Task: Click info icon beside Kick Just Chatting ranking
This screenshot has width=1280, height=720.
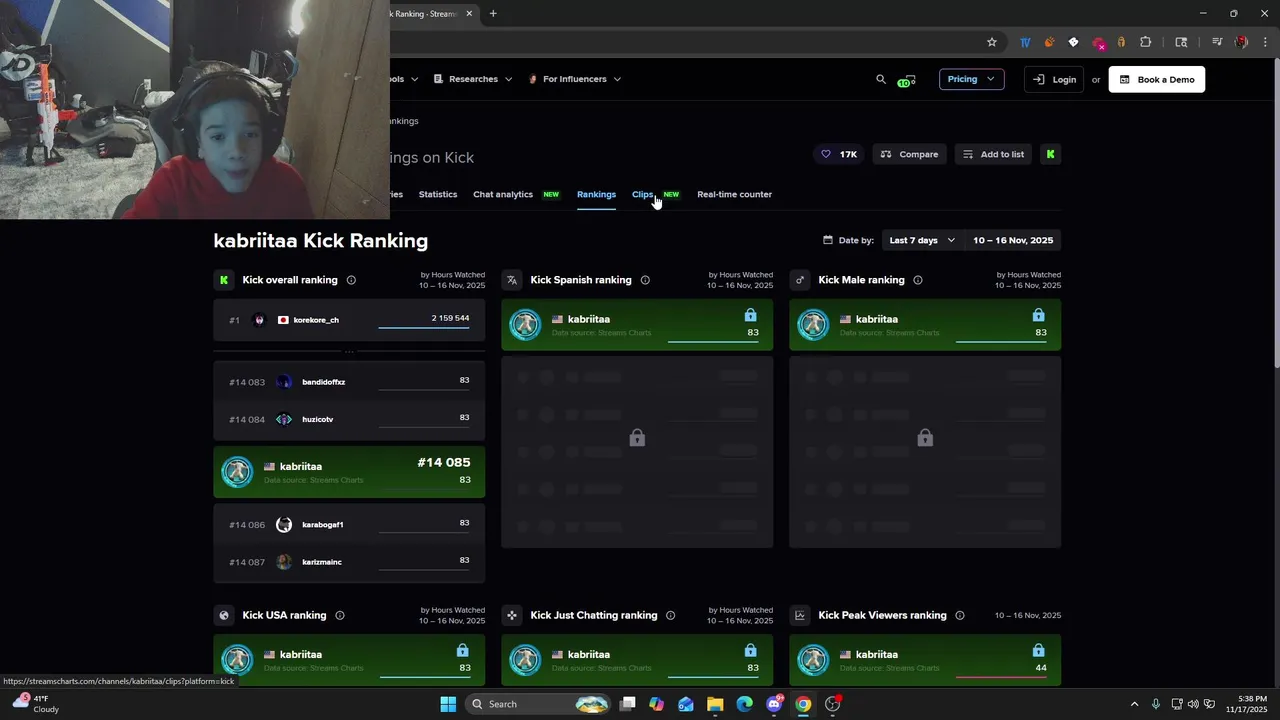Action: (671, 615)
